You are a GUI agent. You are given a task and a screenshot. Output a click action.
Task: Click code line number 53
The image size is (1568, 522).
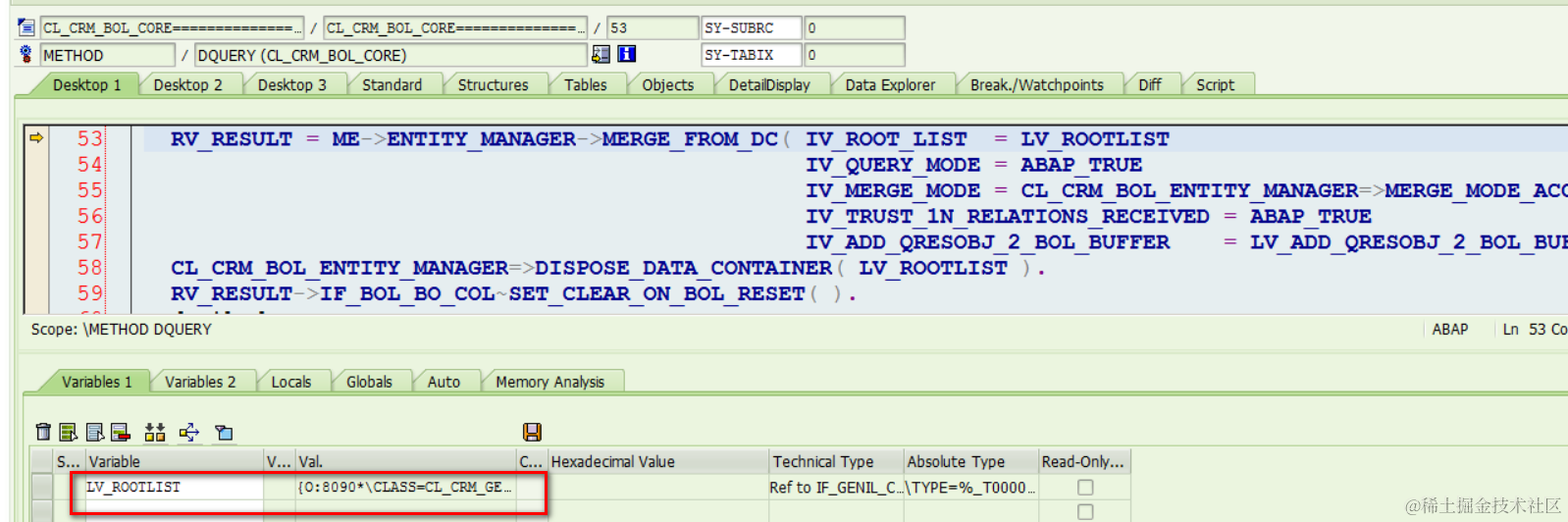pyautogui.click(x=89, y=138)
